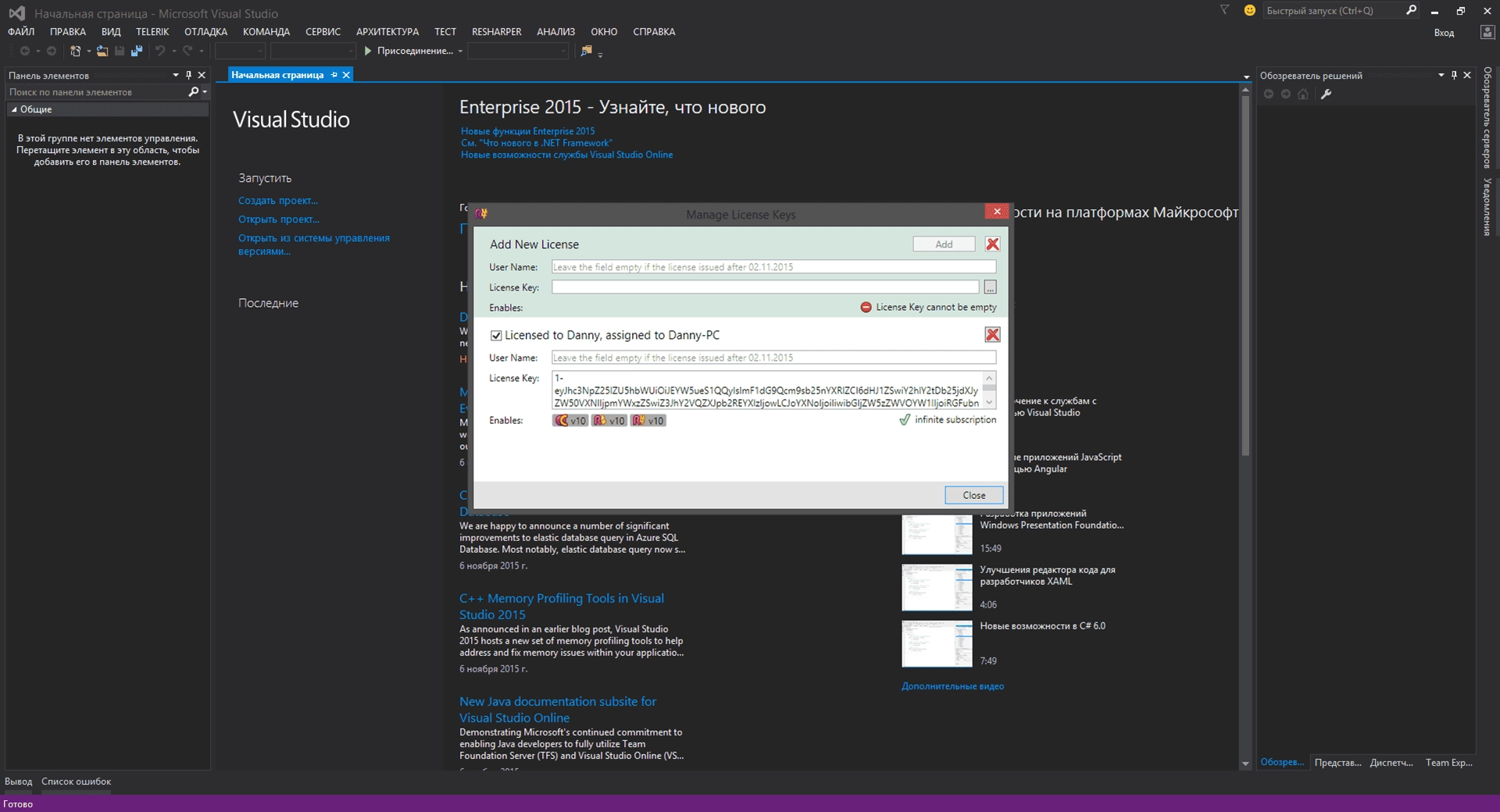Click Новые функции Enterprise 2015 link
The image size is (1500, 812).
coord(527,131)
